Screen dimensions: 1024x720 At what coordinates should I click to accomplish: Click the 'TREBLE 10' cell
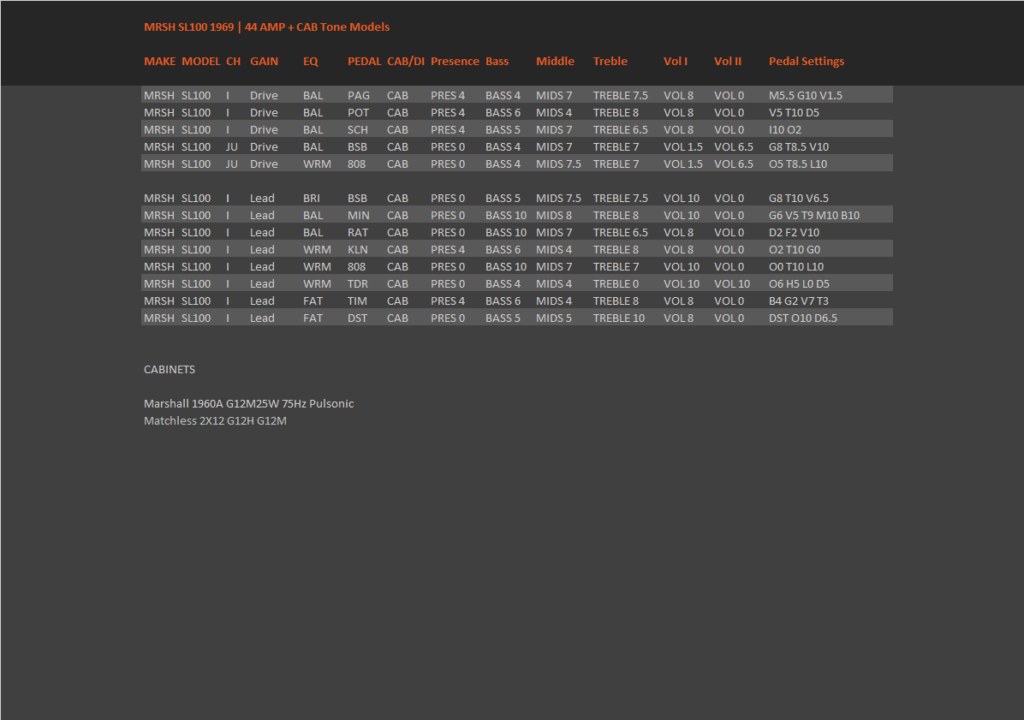click(x=618, y=318)
